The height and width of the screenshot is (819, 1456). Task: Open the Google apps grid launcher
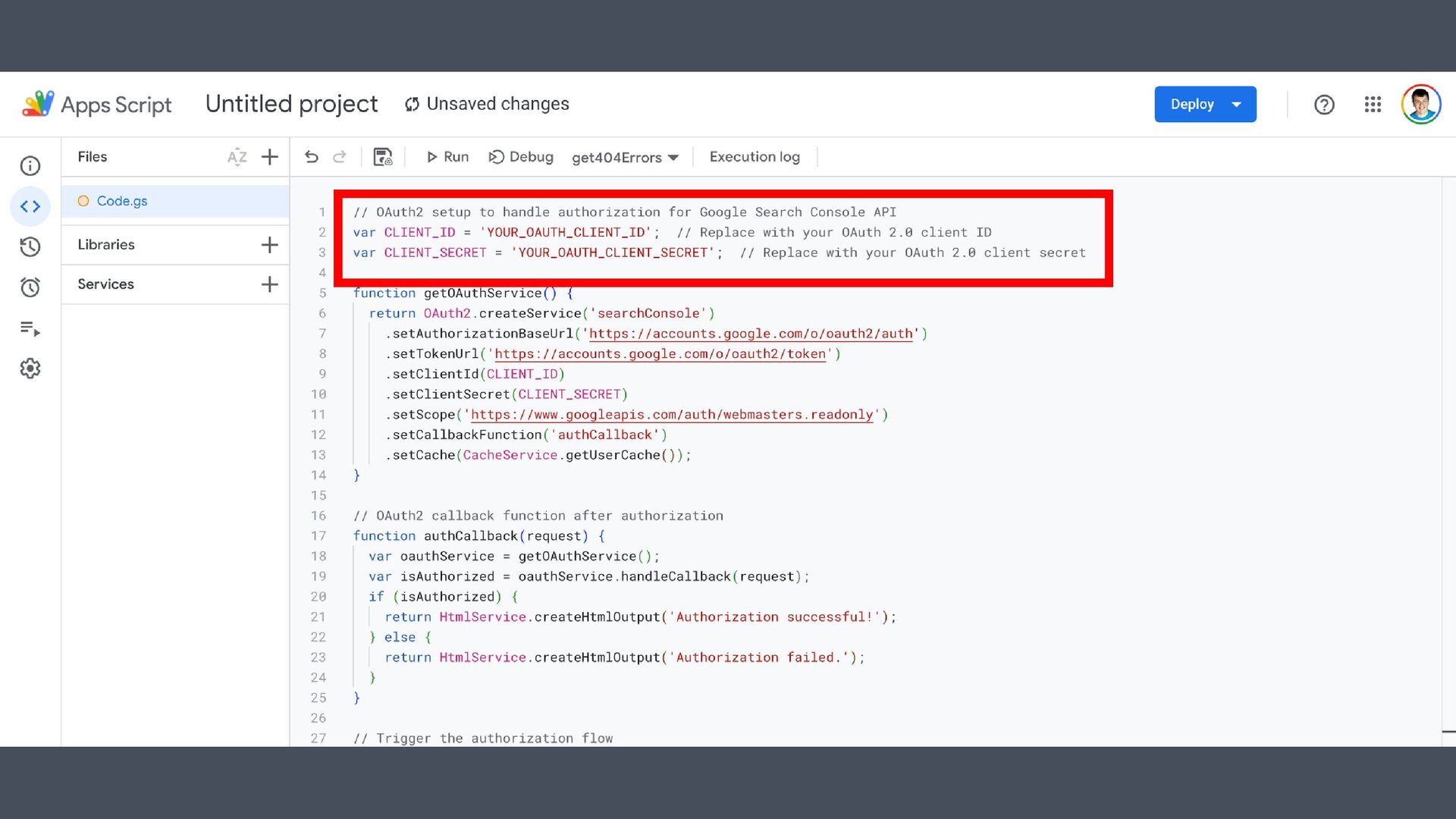(x=1373, y=105)
